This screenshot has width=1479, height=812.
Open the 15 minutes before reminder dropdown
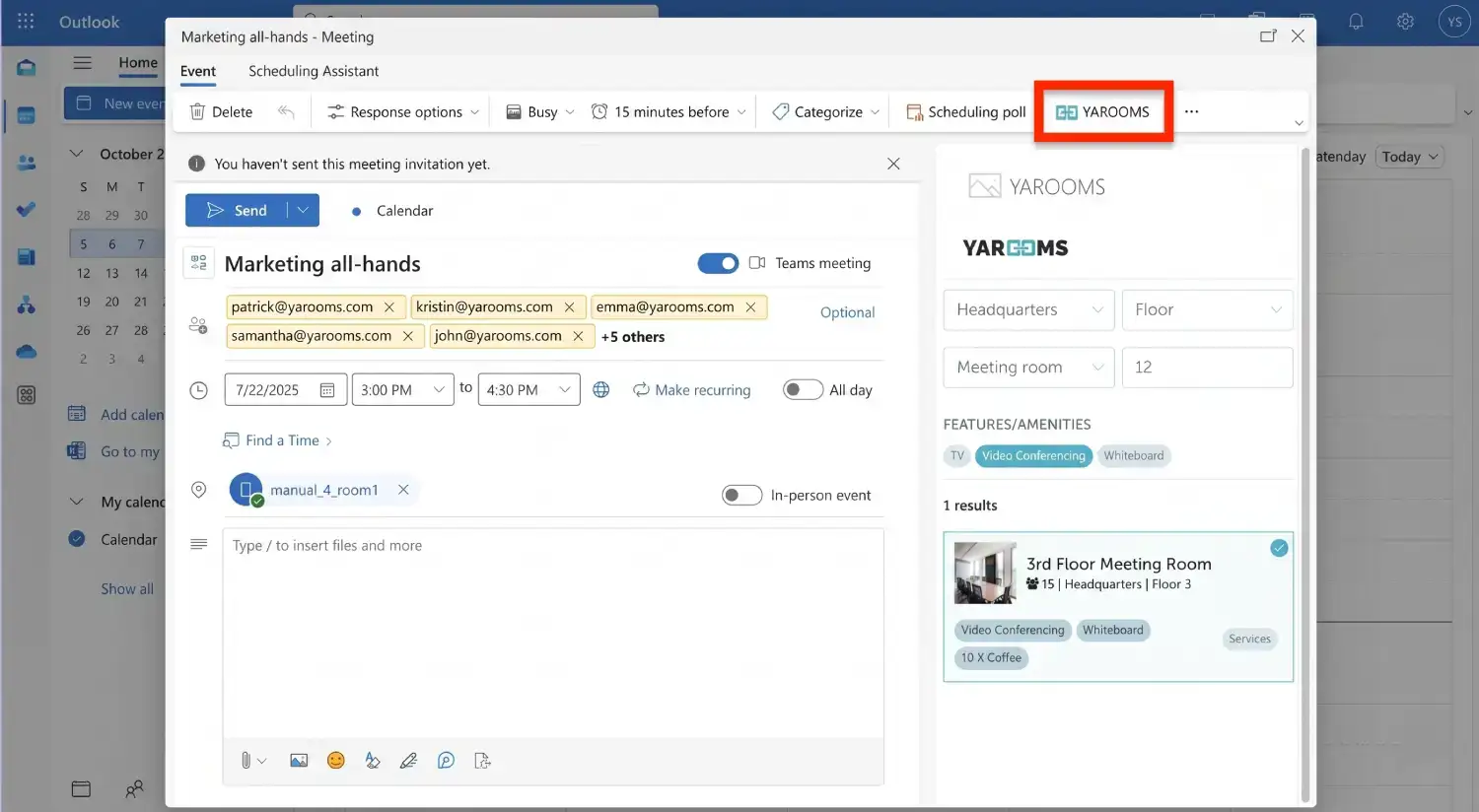click(x=669, y=111)
